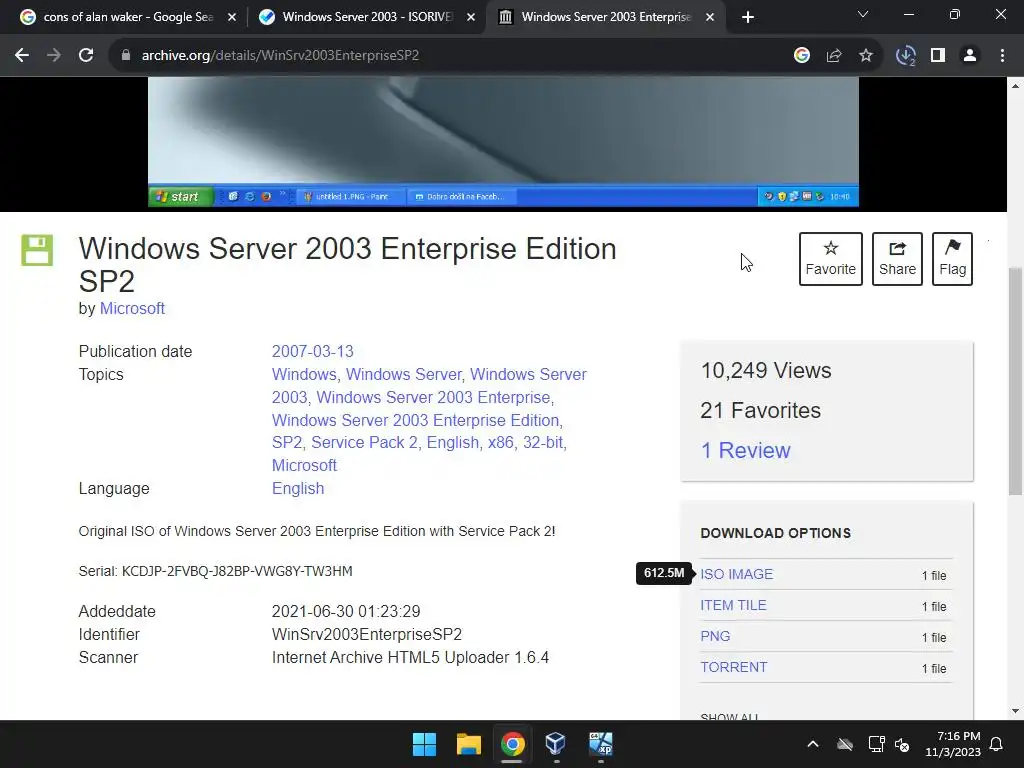Close the archive.org Enterprise tab
Image resolution: width=1024 pixels, height=768 pixels.
pos(710,17)
